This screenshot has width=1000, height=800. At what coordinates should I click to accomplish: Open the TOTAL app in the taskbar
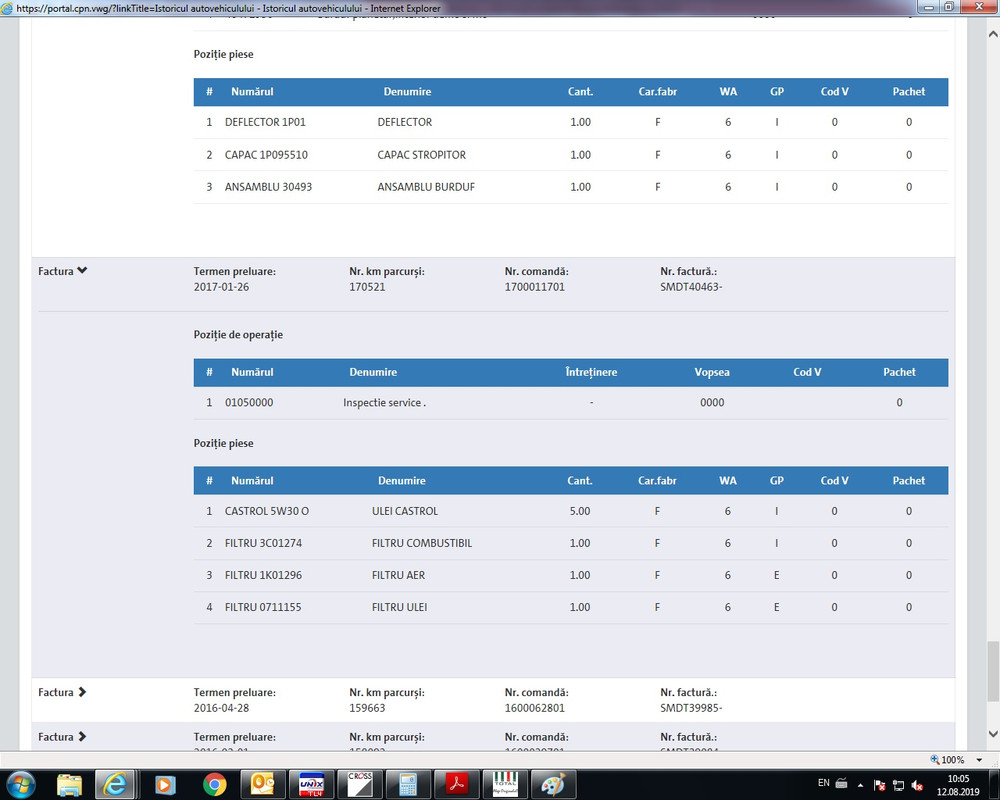pyautogui.click(x=505, y=784)
